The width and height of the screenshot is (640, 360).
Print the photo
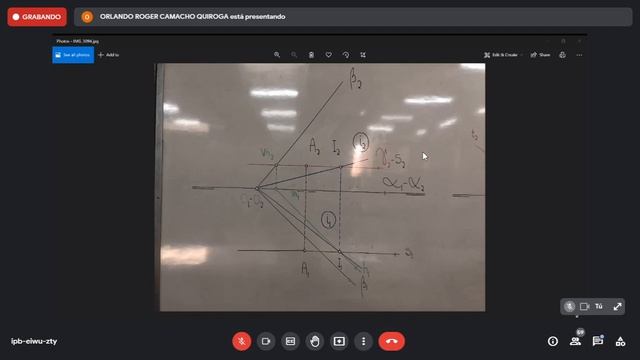[562, 55]
